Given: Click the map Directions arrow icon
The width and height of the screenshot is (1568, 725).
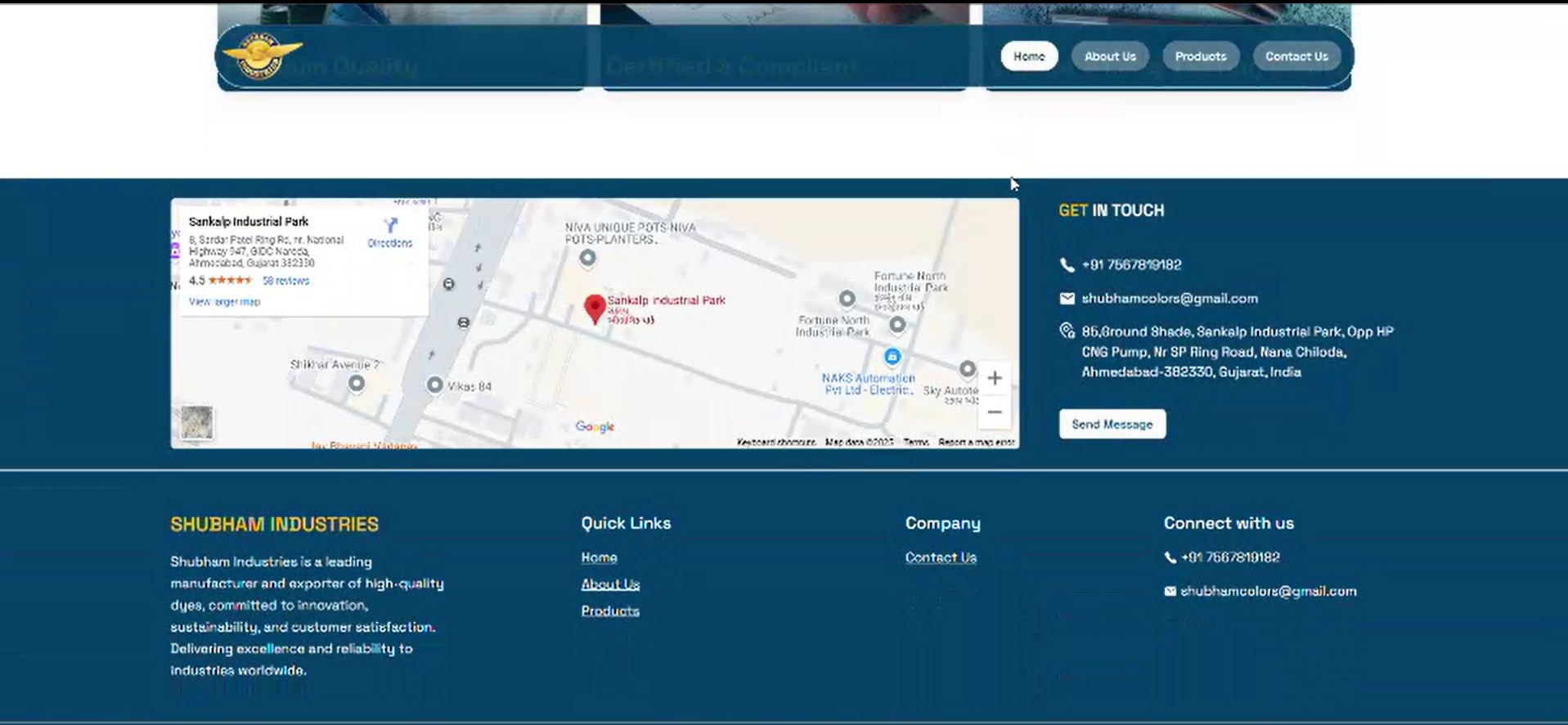Looking at the screenshot, I should (x=390, y=225).
